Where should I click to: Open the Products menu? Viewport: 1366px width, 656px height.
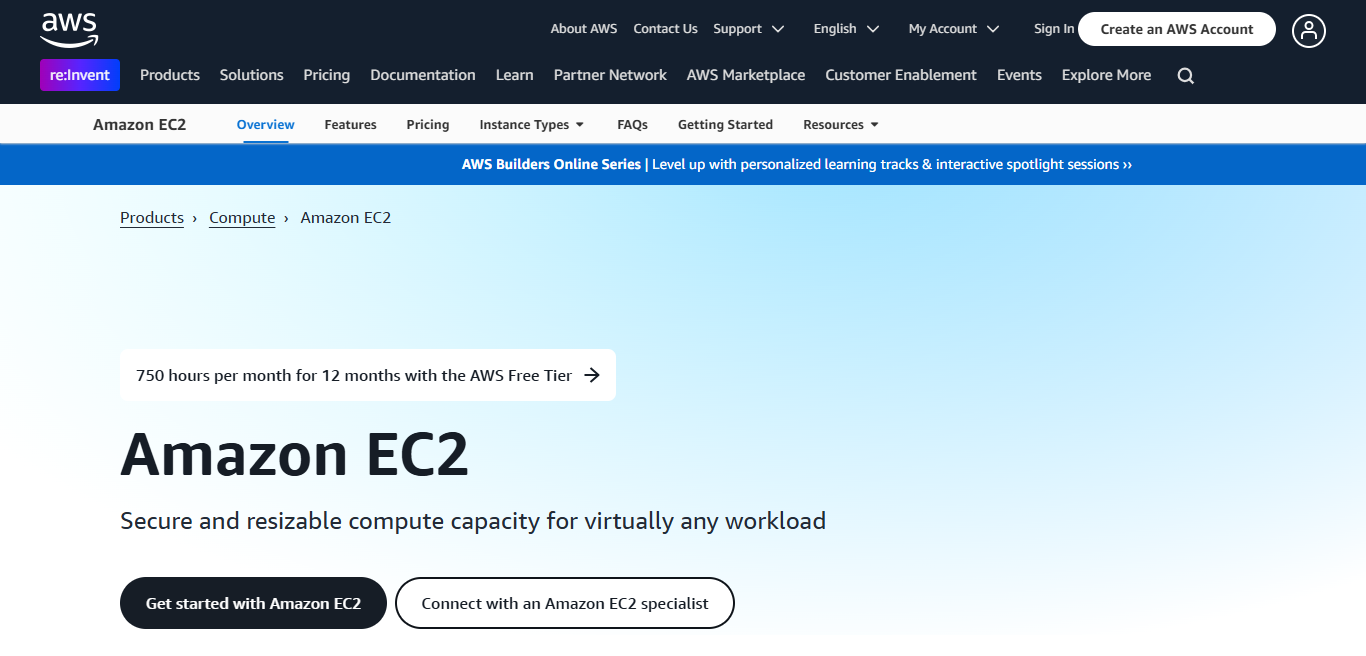pyautogui.click(x=170, y=75)
